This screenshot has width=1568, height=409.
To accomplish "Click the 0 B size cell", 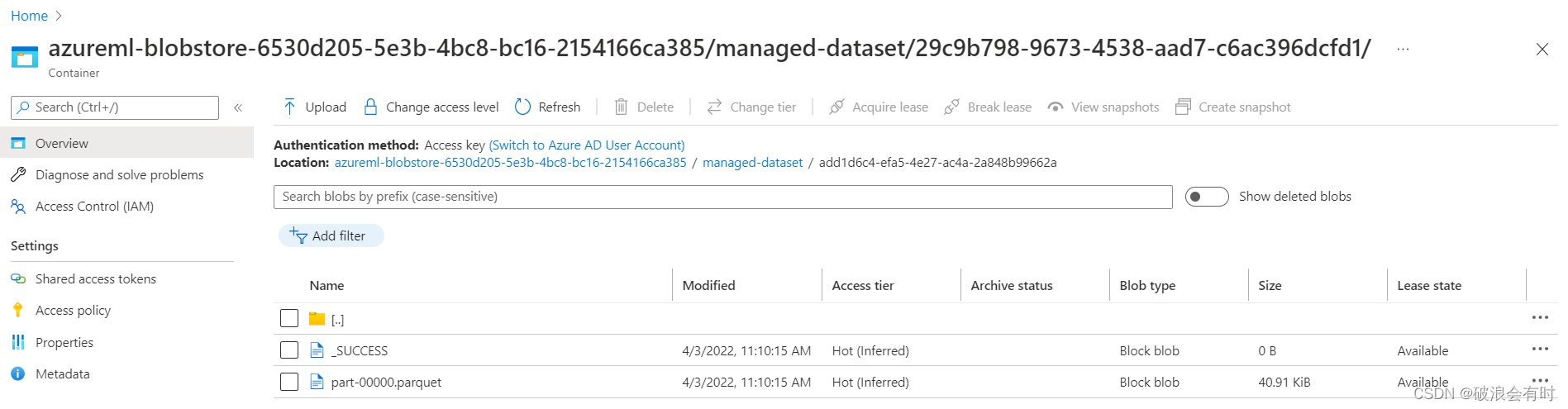I will click(1267, 350).
